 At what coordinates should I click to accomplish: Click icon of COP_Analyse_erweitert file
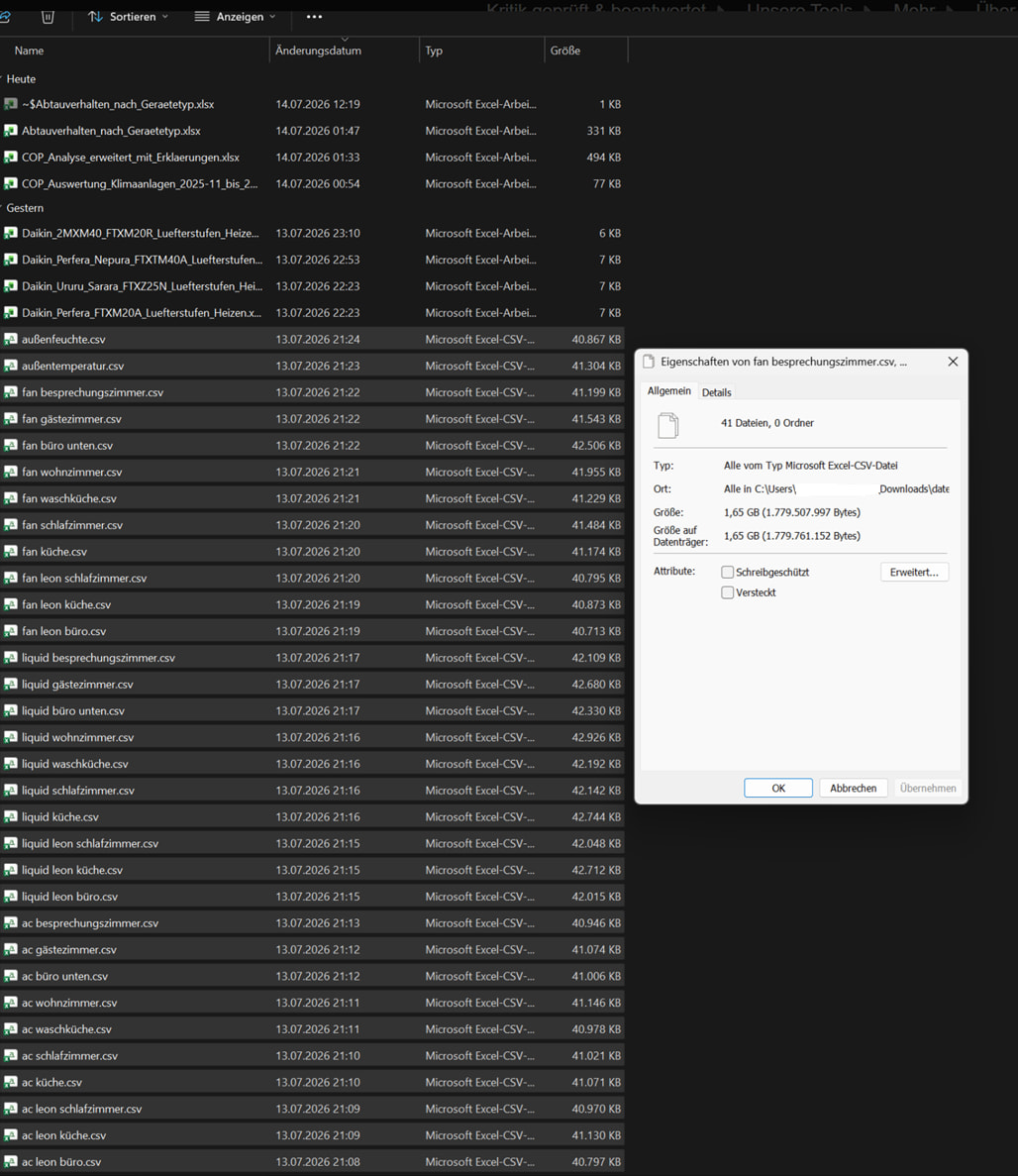tap(11, 158)
